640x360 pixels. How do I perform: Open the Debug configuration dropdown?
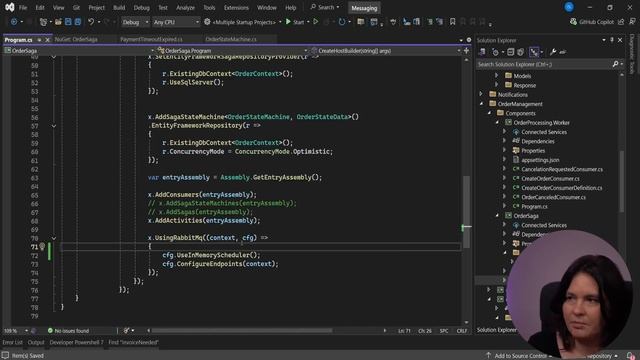tap(135, 22)
